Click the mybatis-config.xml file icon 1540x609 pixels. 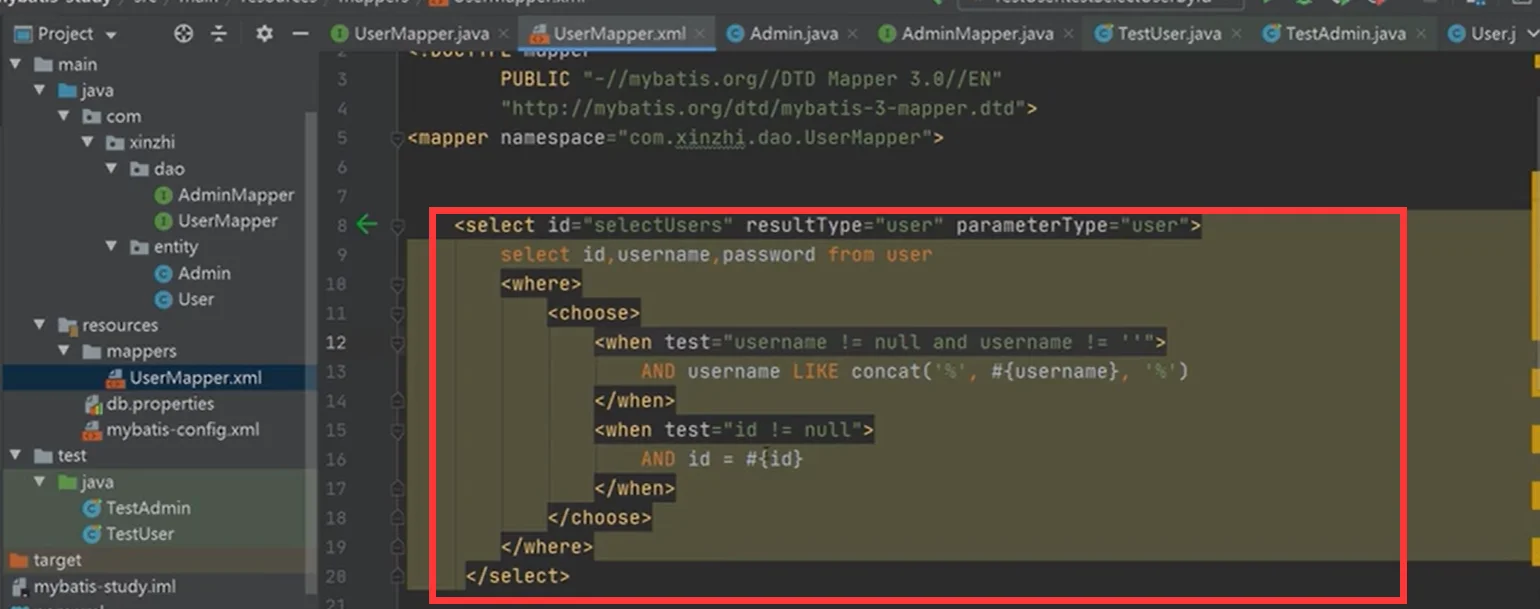pos(92,430)
